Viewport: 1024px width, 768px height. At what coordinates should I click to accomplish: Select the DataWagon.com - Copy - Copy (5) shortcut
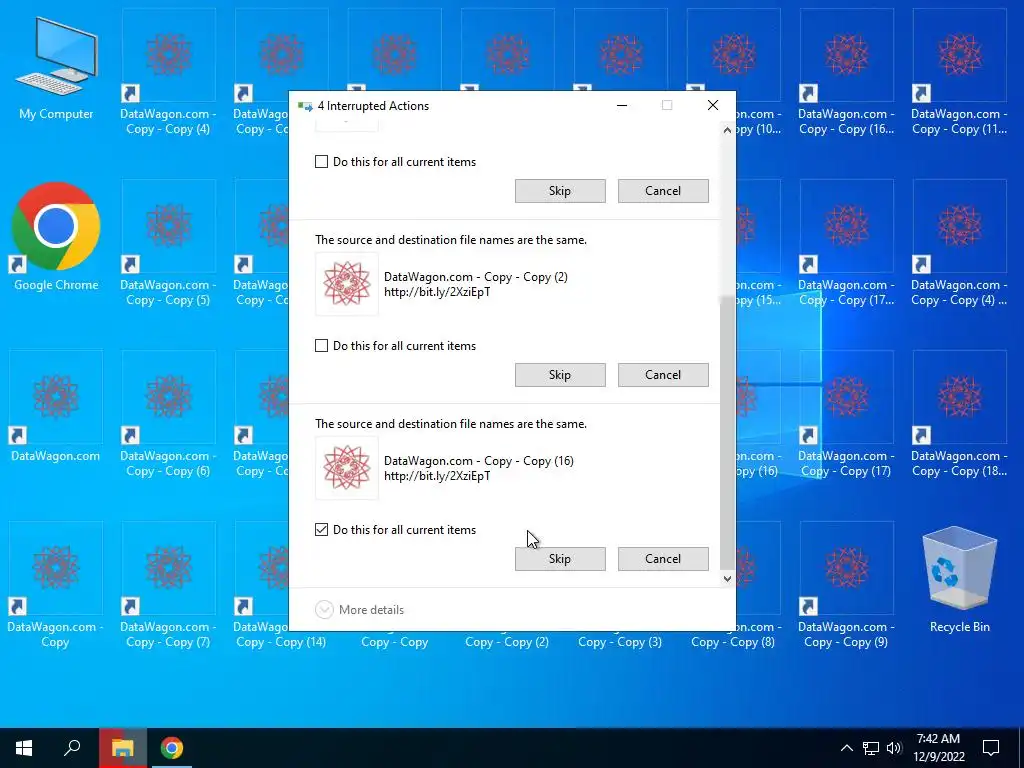pyautogui.click(x=168, y=243)
